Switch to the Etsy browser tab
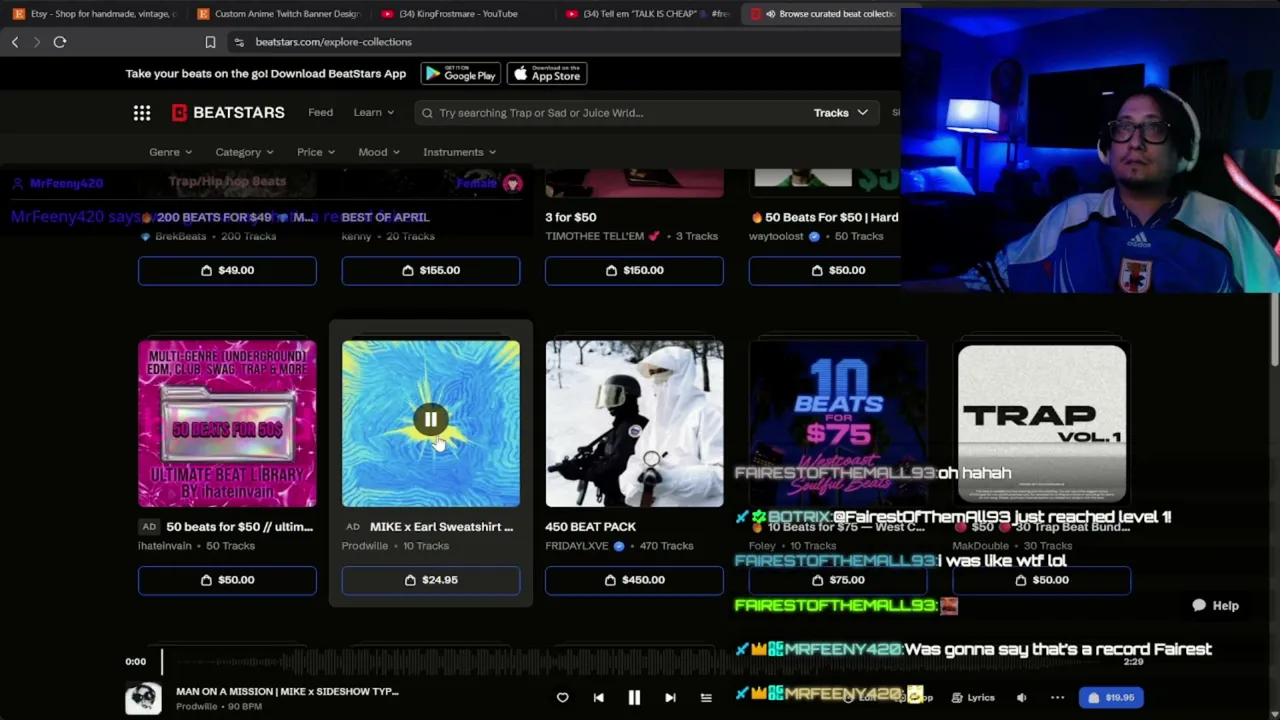This screenshot has width=1280, height=720. pyautogui.click(x=94, y=14)
